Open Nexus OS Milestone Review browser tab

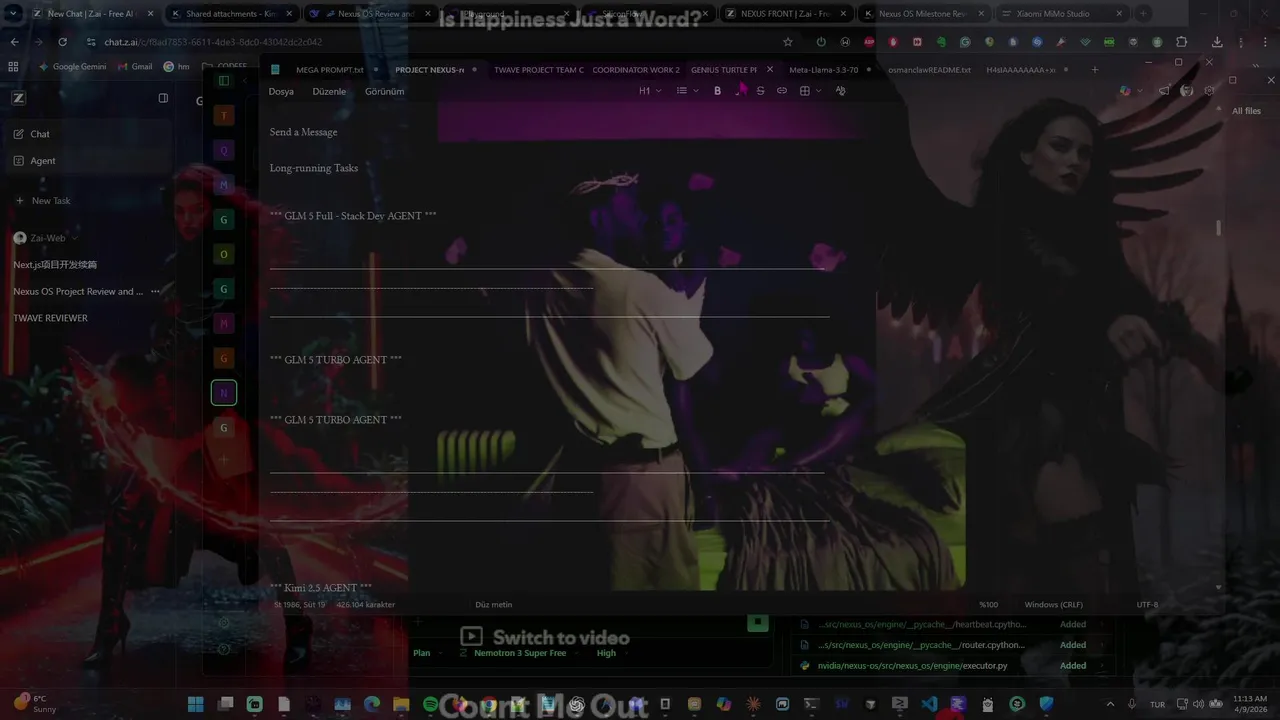pos(922,14)
